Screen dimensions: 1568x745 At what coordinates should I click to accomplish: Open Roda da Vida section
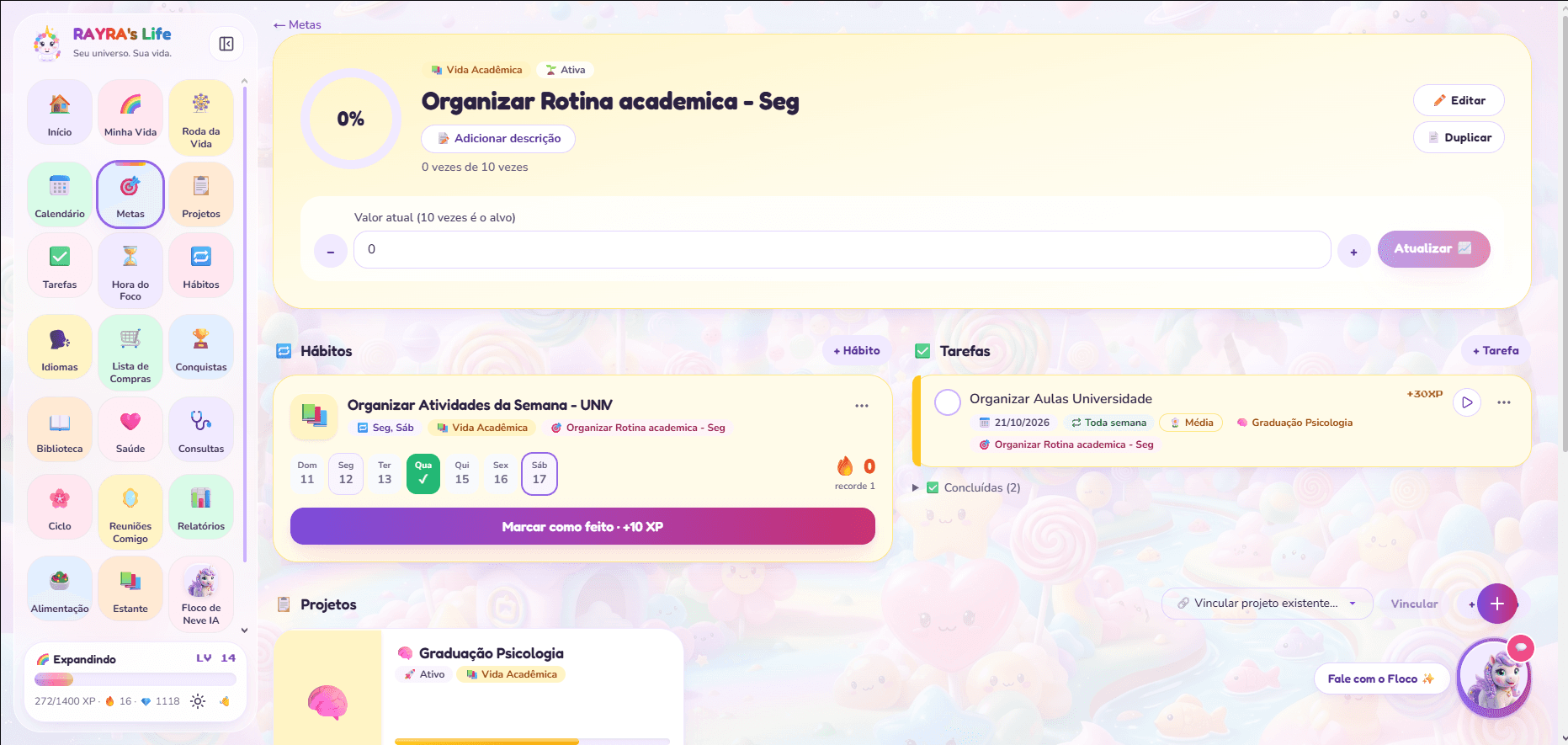click(201, 118)
